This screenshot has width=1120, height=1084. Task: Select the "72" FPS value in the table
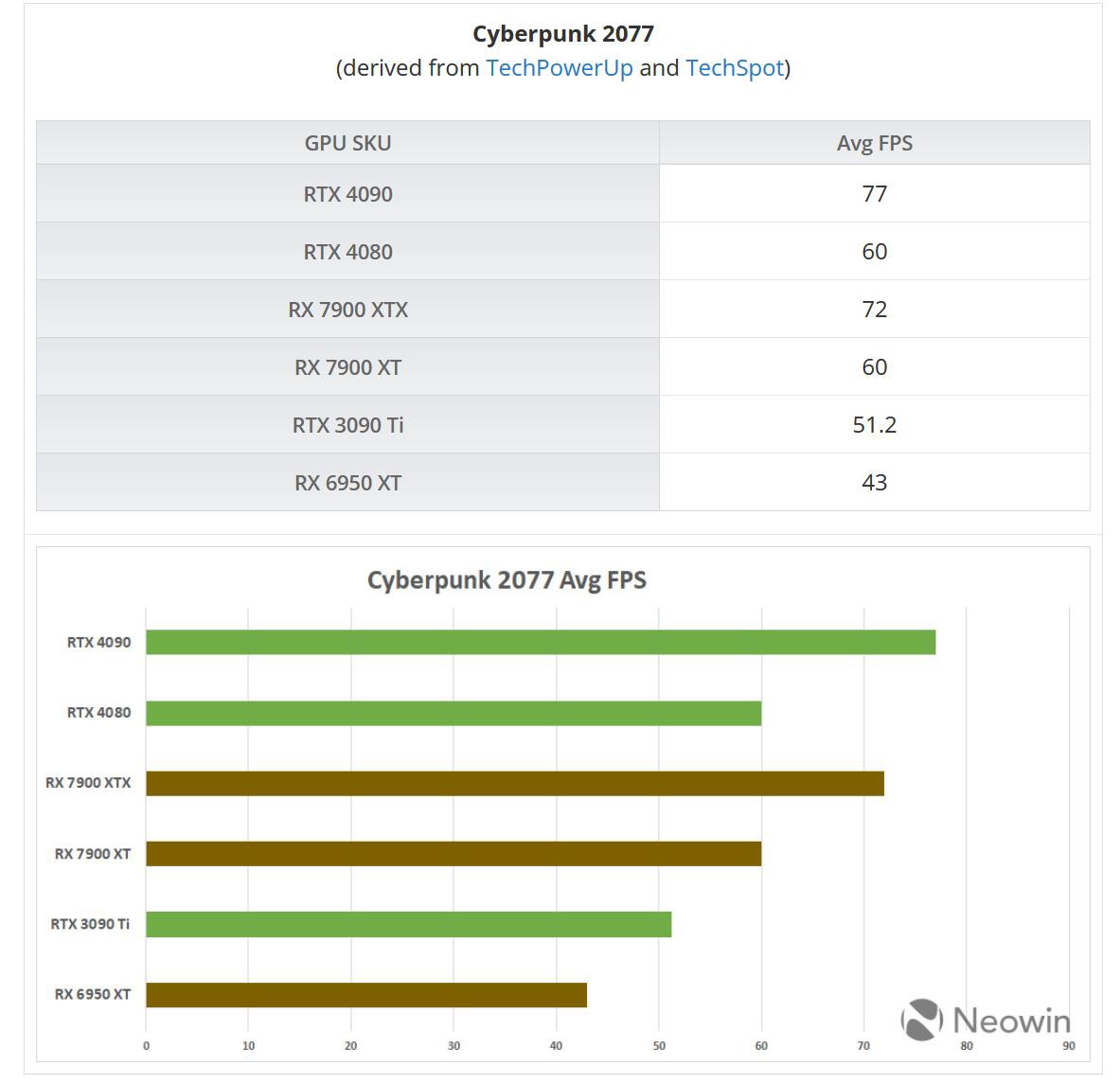[874, 310]
